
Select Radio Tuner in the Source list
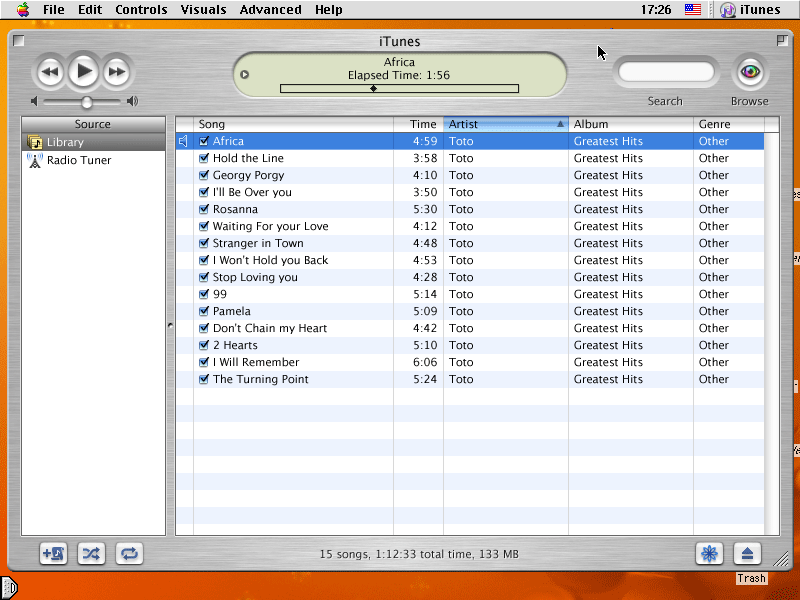pyautogui.click(x=93, y=160)
